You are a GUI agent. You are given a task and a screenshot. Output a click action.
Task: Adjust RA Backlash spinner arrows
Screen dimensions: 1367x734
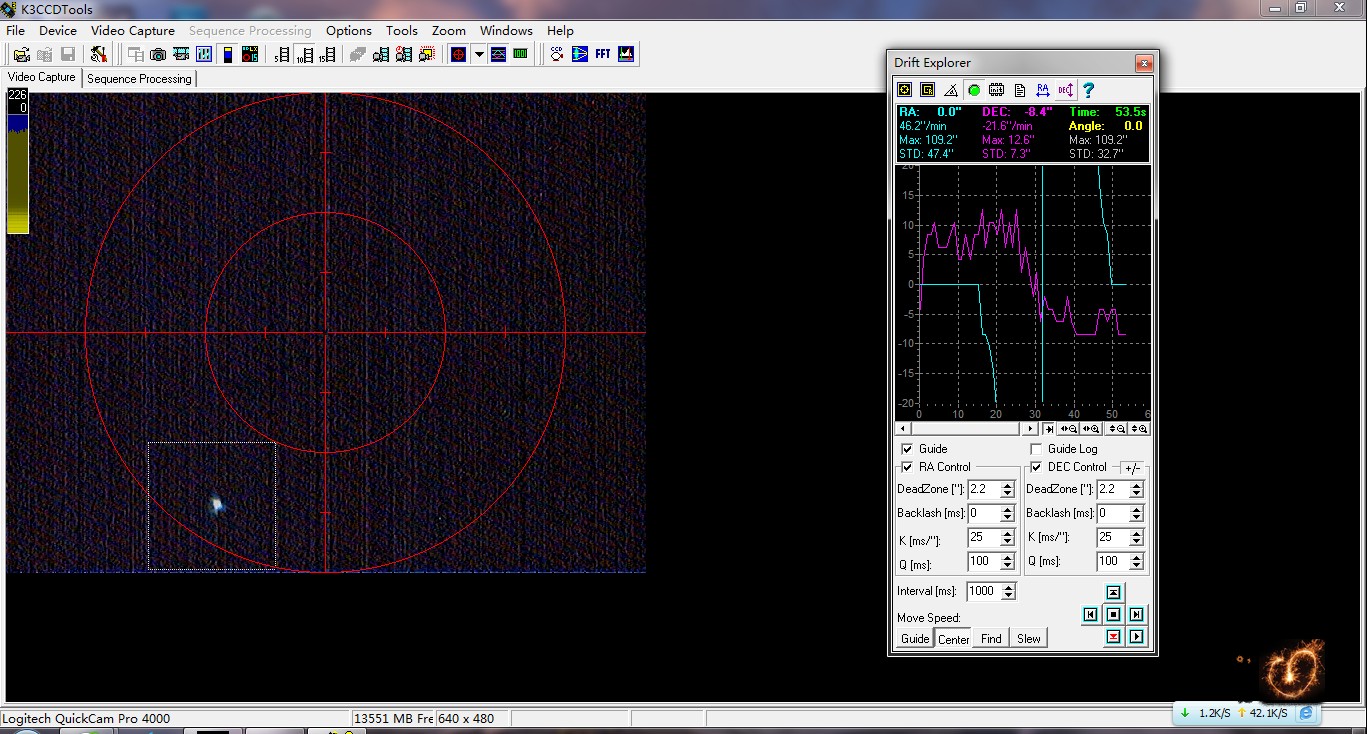coord(1007,513)
